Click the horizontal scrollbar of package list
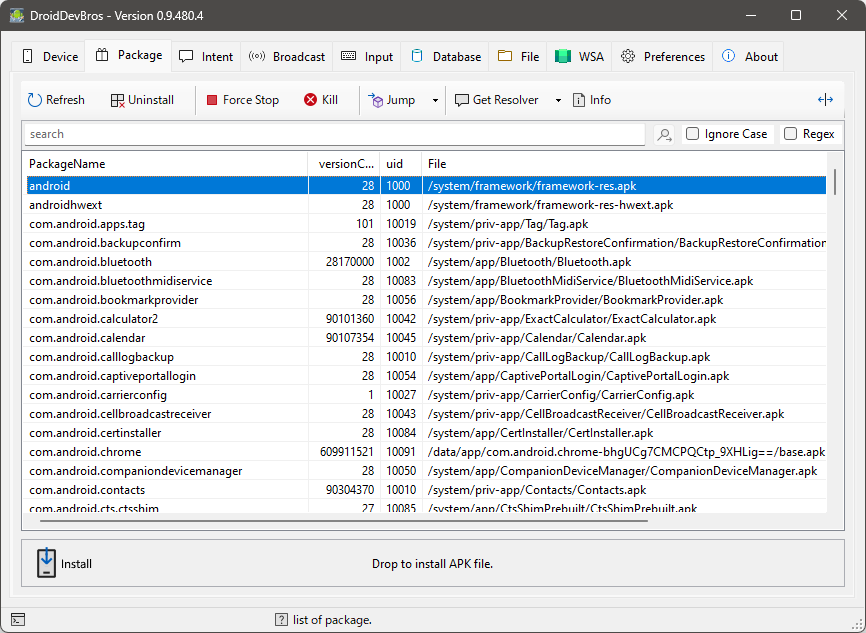This screenshot has width=866, height=633. tap(344, 520)
